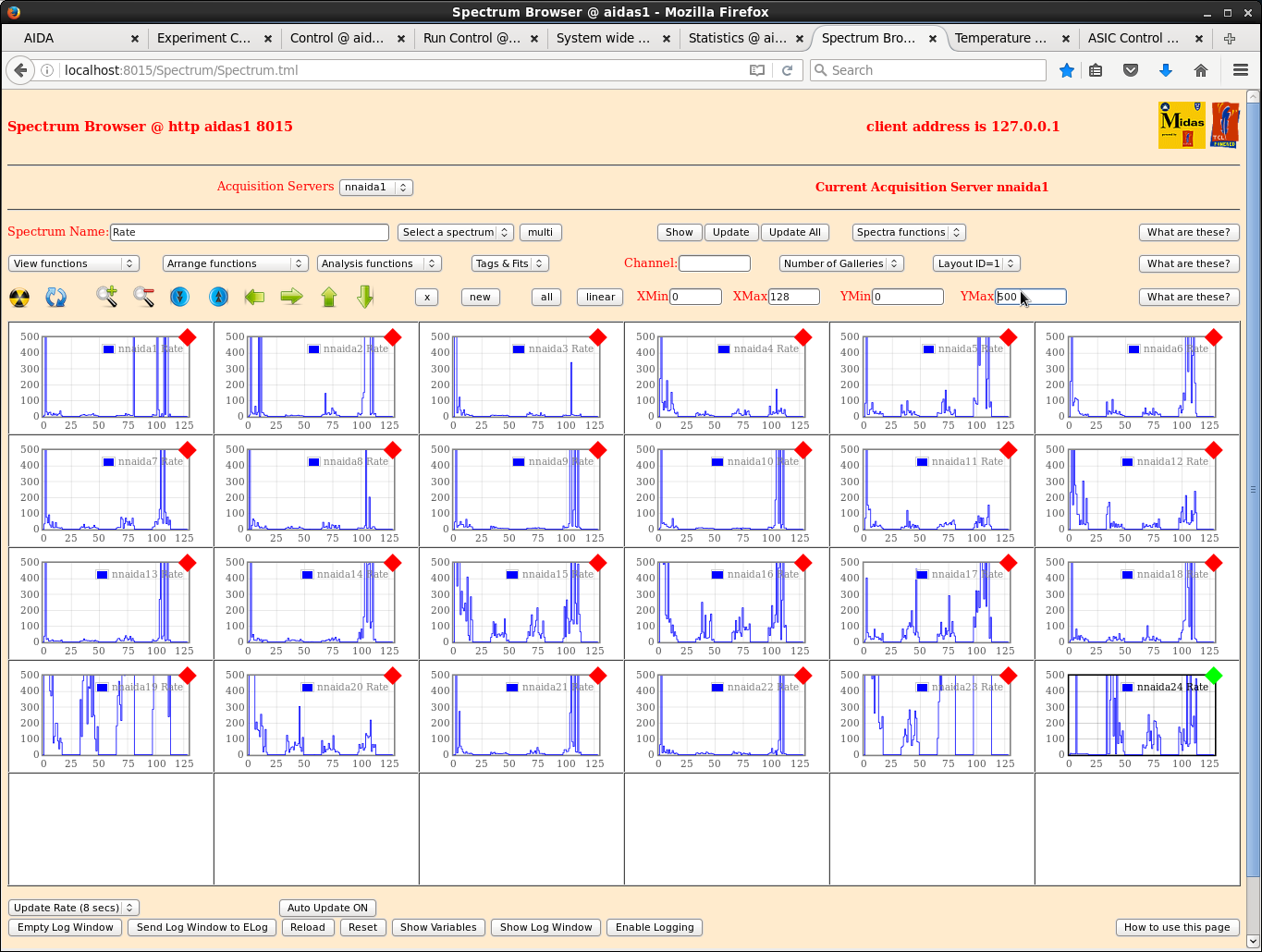The width and height of the screenshot is (1262, 952).
Task: Open Firefox hamburger menu
Action: pyautogui.click(x=1241, y=70)
